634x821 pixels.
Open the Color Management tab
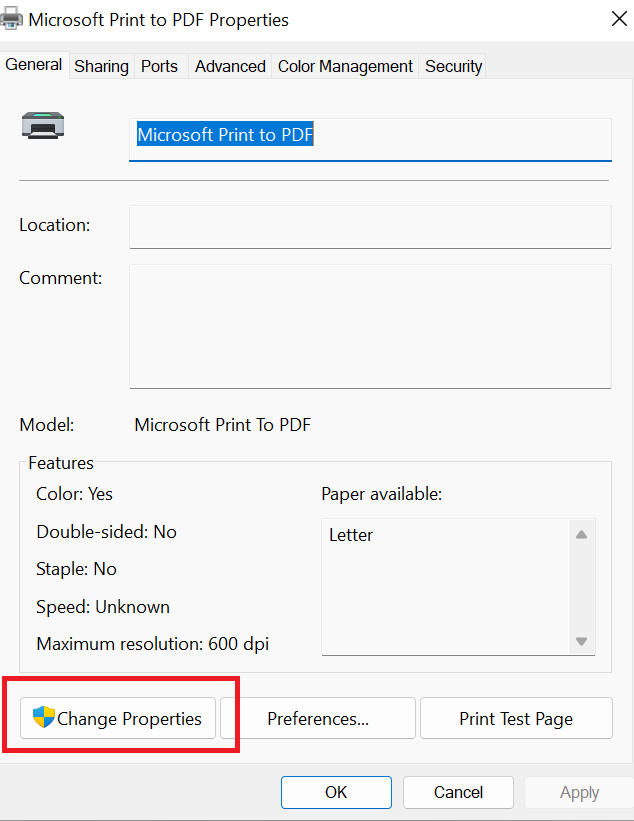[x=345, y=66]
